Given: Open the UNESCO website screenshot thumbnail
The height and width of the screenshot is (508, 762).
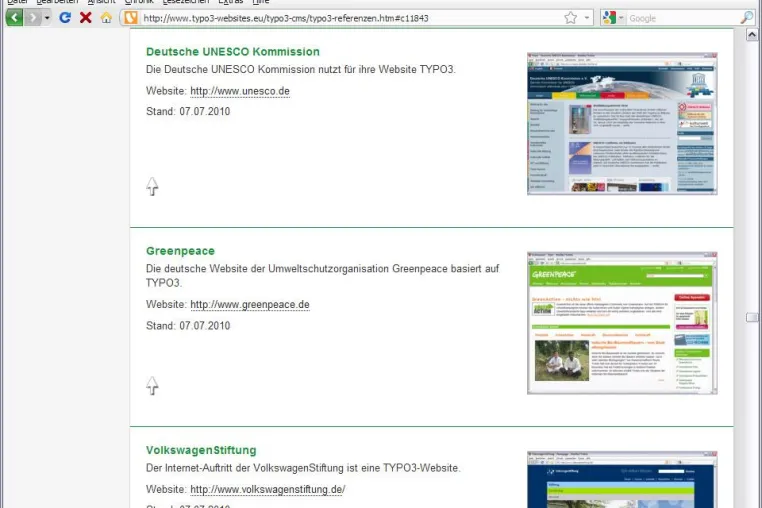Looking at the screenshot, I should pos(622,124).
